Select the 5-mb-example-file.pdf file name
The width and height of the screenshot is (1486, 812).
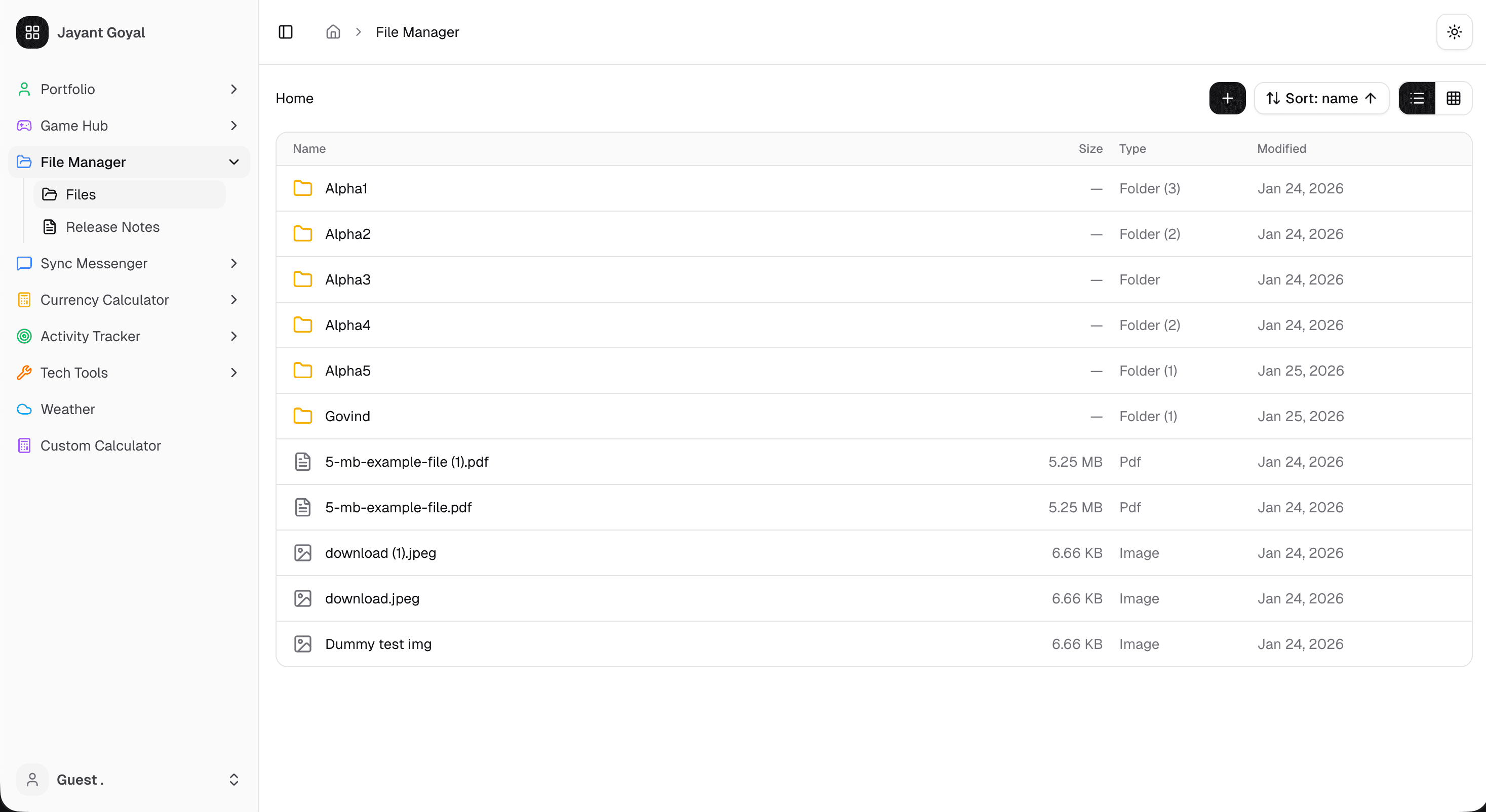click(398, 507)
